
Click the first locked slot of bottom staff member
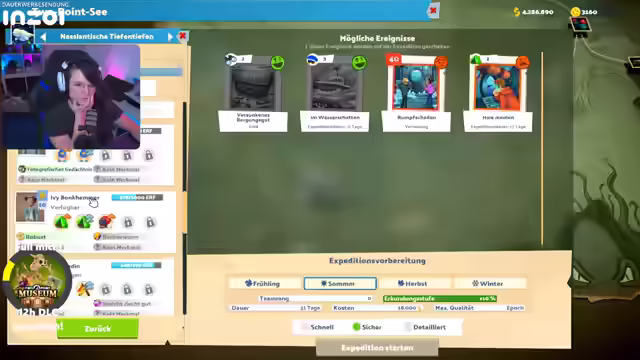106,289
